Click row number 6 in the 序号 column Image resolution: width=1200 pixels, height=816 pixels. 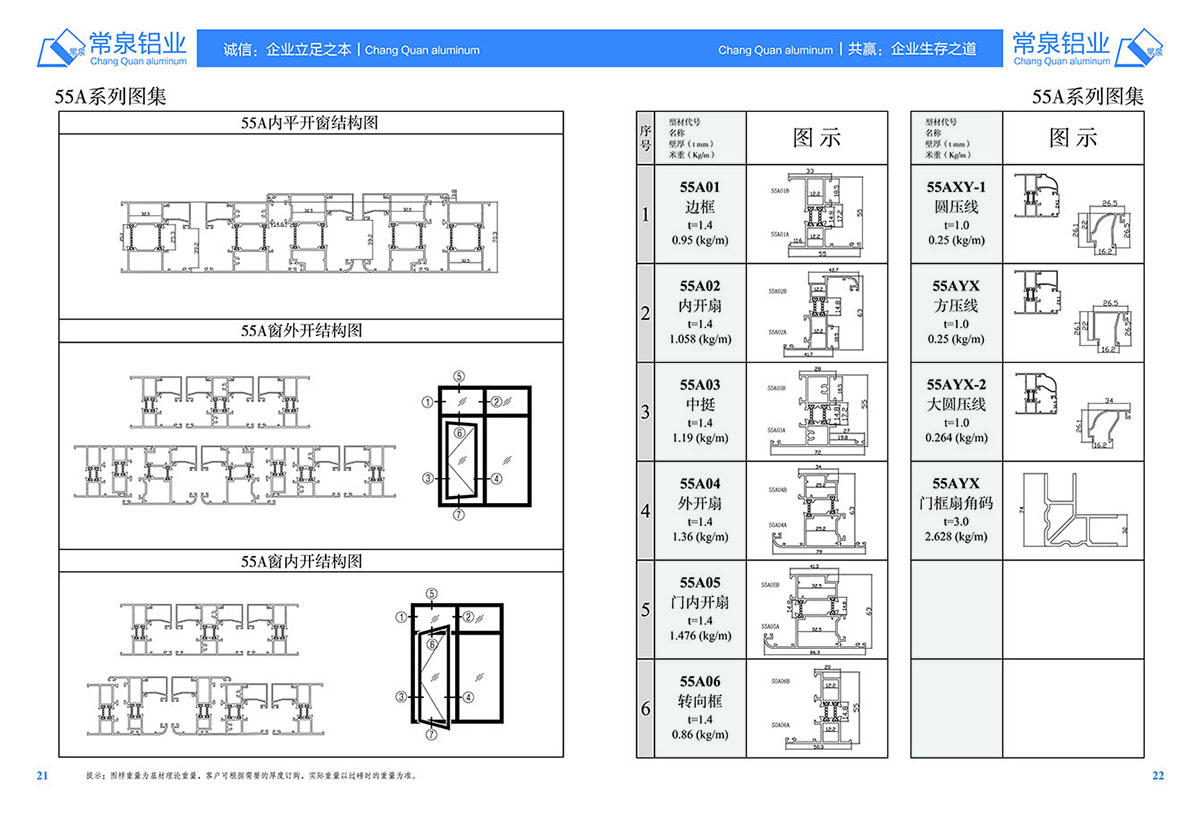click(645, 709)
